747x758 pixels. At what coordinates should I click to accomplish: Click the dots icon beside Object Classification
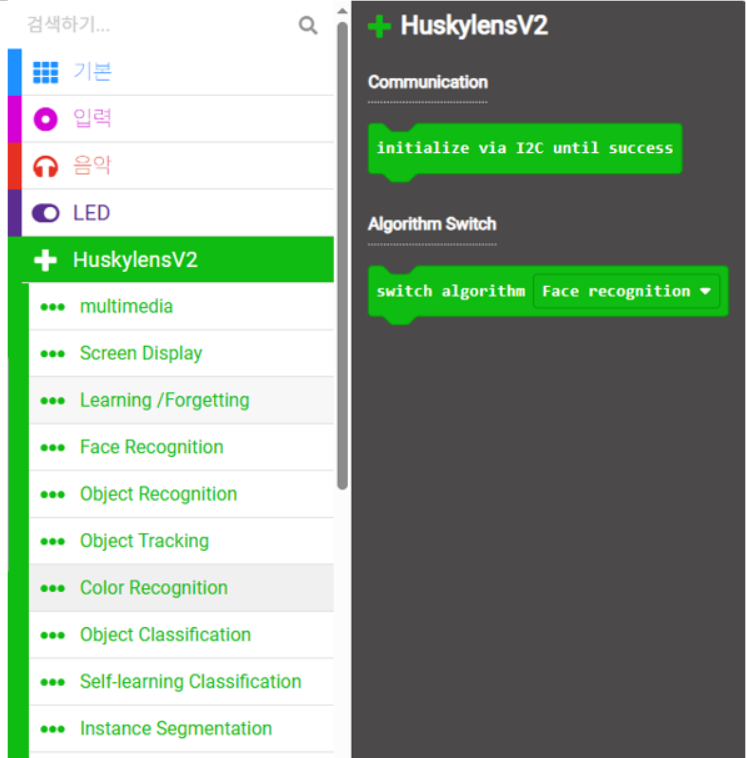coord(53,635)
